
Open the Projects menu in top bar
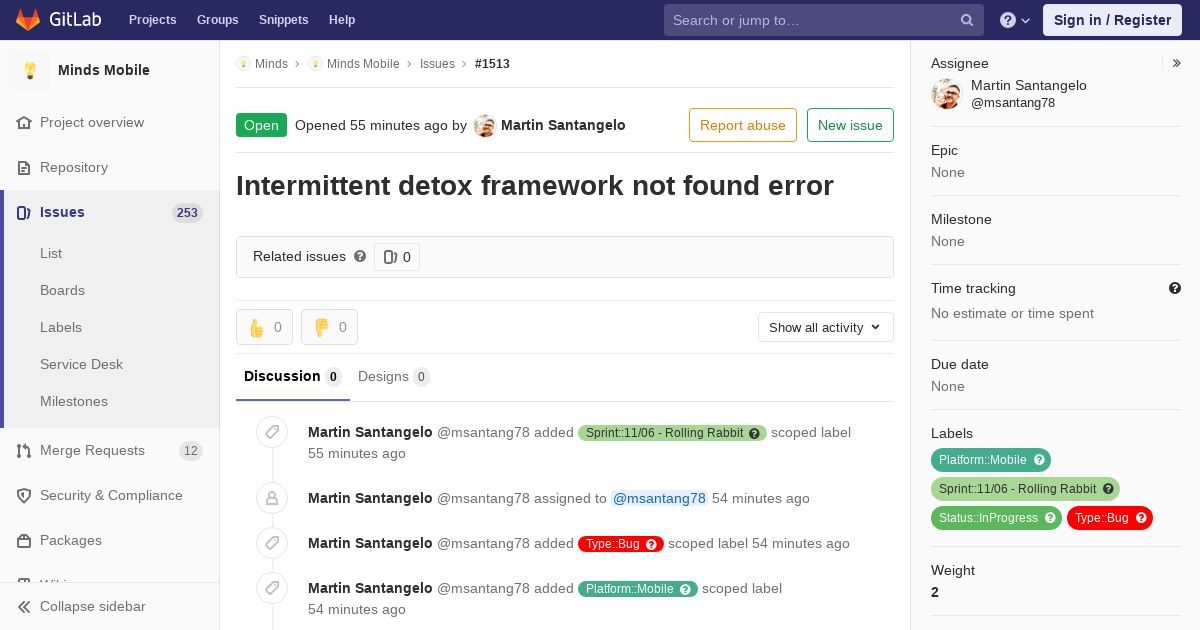coord(152,20)
